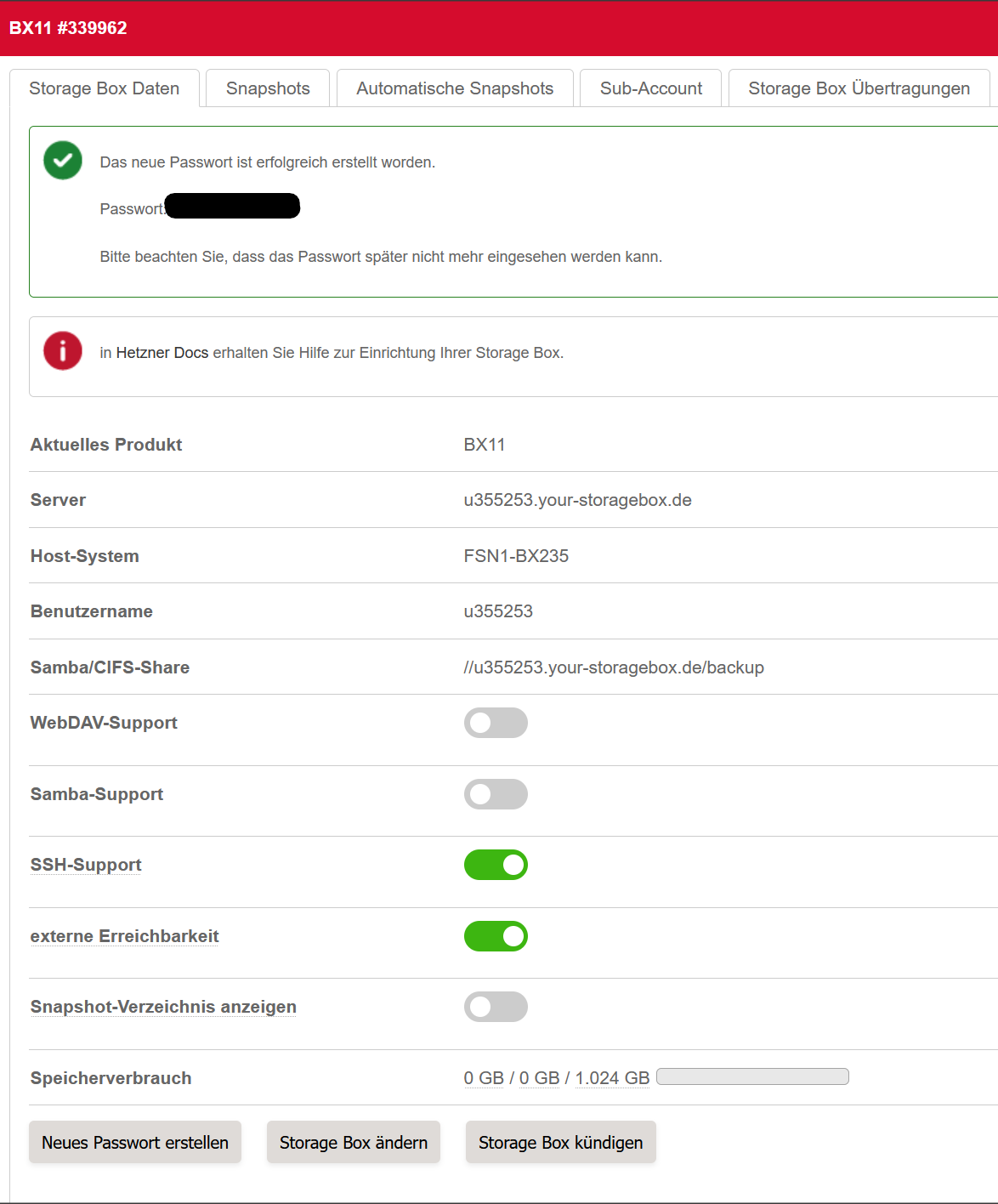Screen dimensions: 998x1204
Task: Enable the WebDAV-Support toggle
Action: pos(496,723)
